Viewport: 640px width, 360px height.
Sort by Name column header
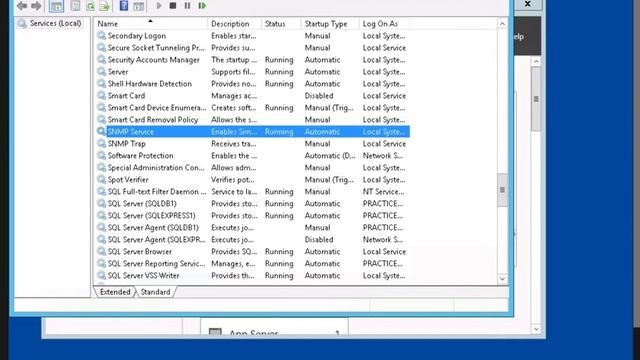tap(151, 24)
